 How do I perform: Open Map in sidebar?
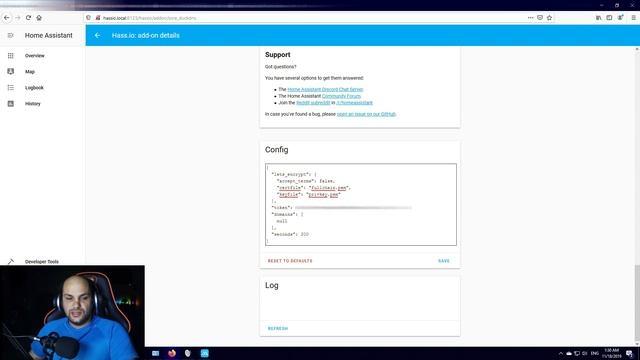tap(30, 71)
